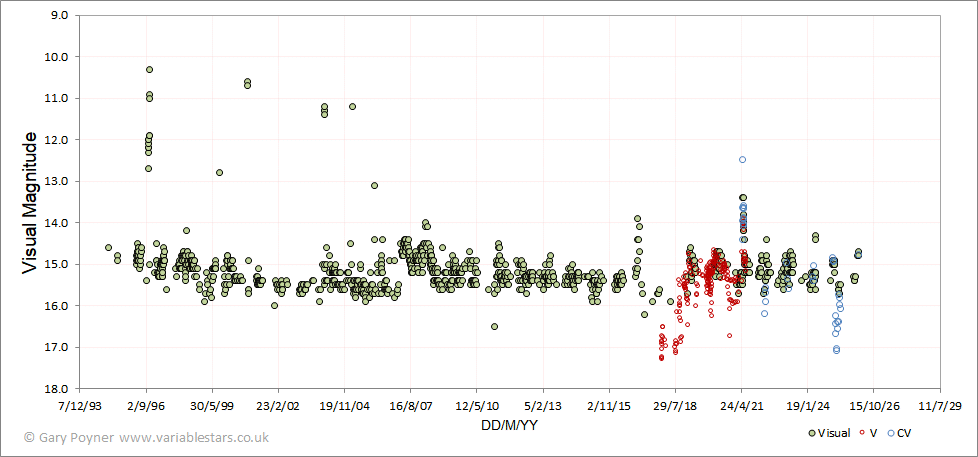The width and height of the screenshot is (978, 457).
Task: Click the 11/7/29 date label
Action: coord(939,406)
